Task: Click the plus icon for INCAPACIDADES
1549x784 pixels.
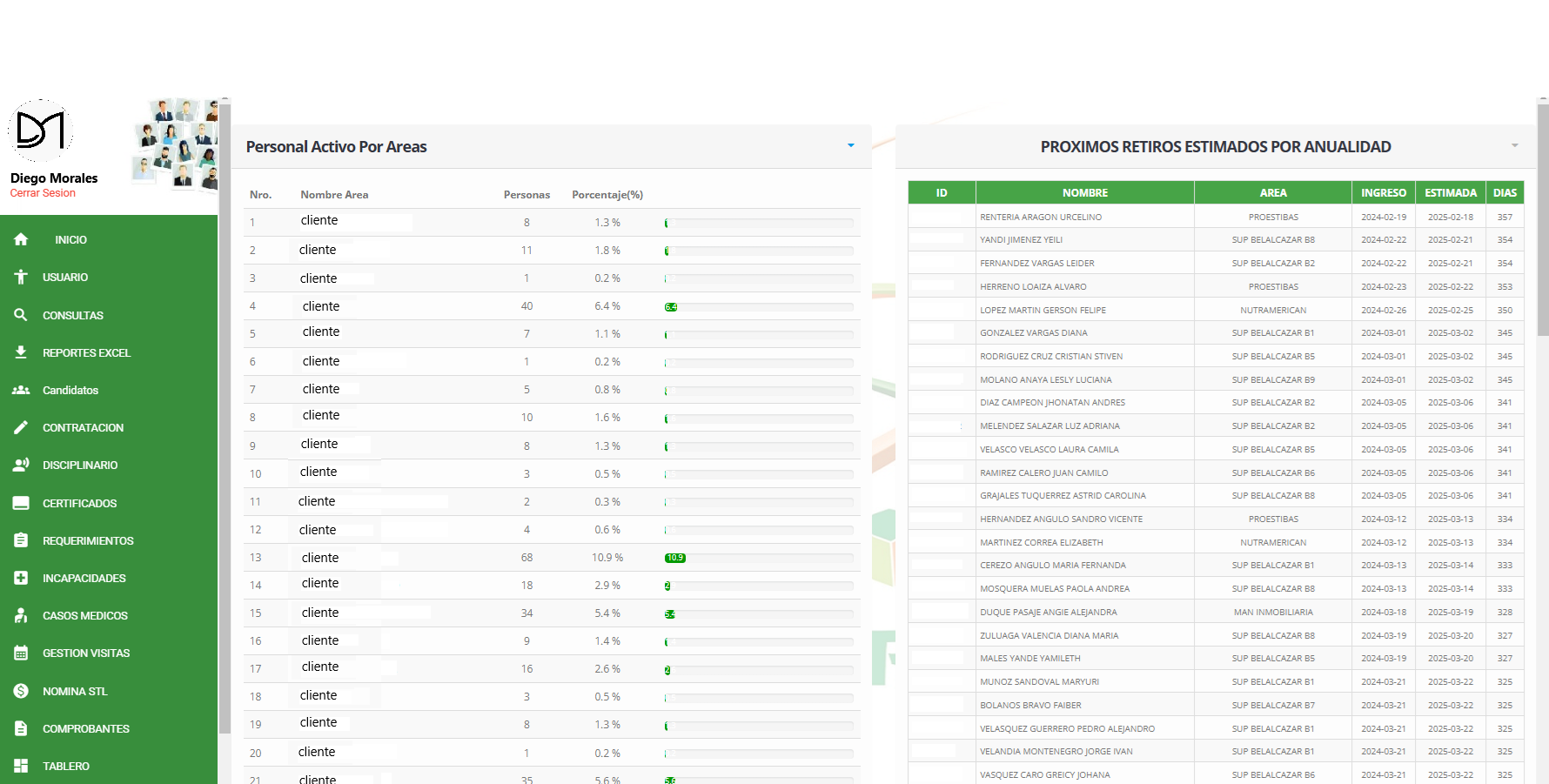Action: point(21,578)
